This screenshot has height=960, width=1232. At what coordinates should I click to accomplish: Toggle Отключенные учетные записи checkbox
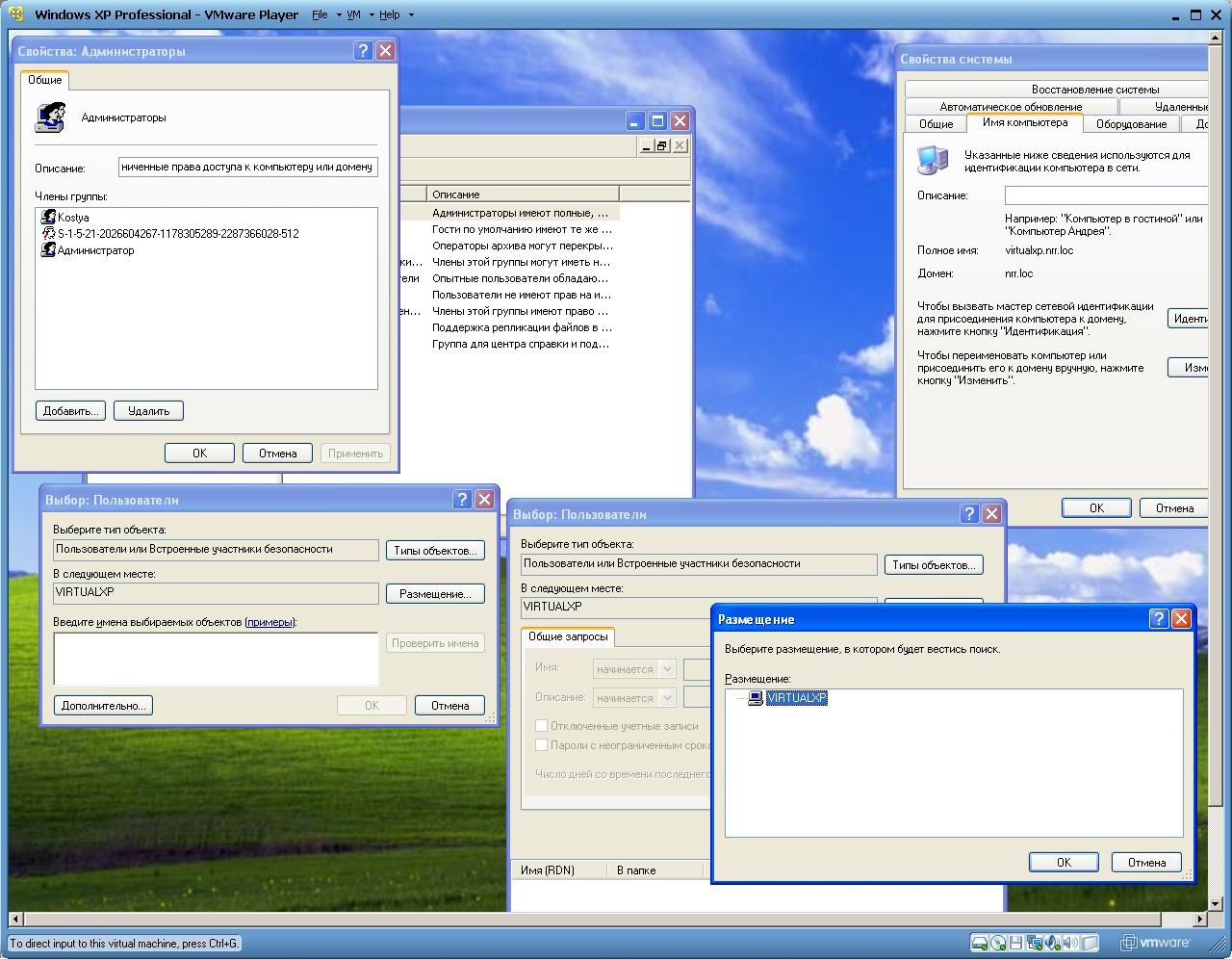tap(541, 725)
